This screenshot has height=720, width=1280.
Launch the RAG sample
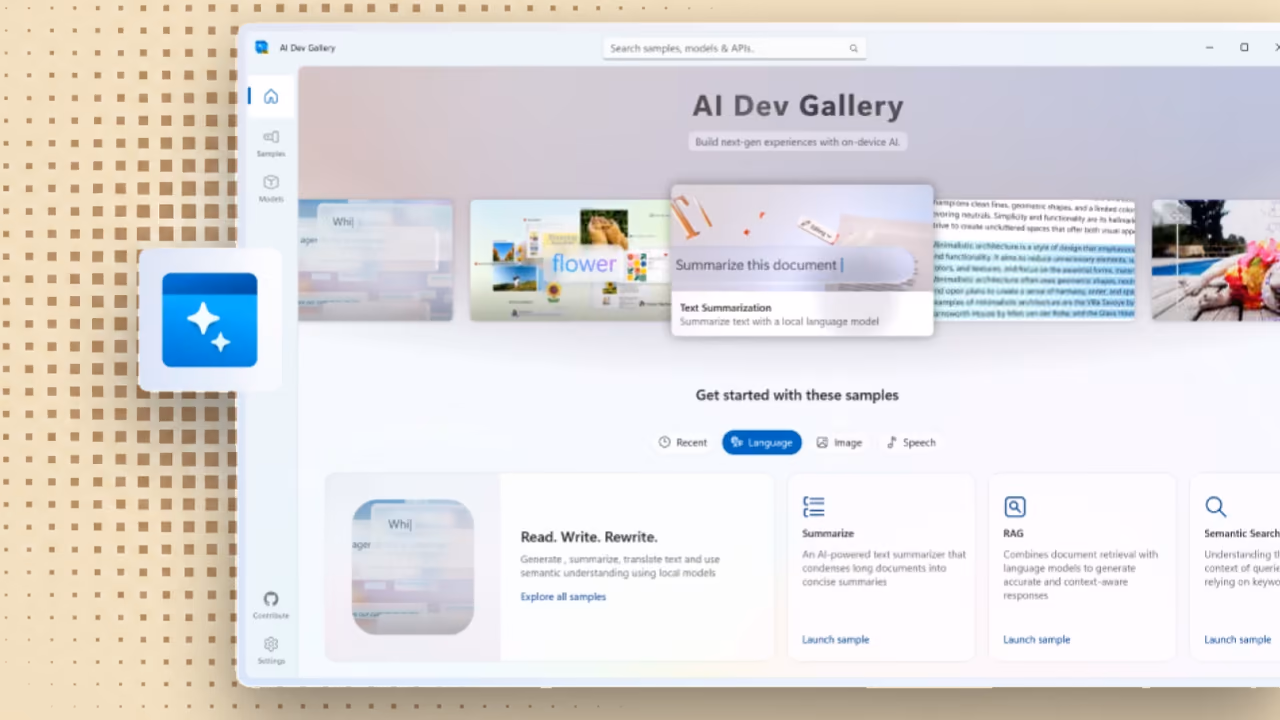[x=1036, y=640]
